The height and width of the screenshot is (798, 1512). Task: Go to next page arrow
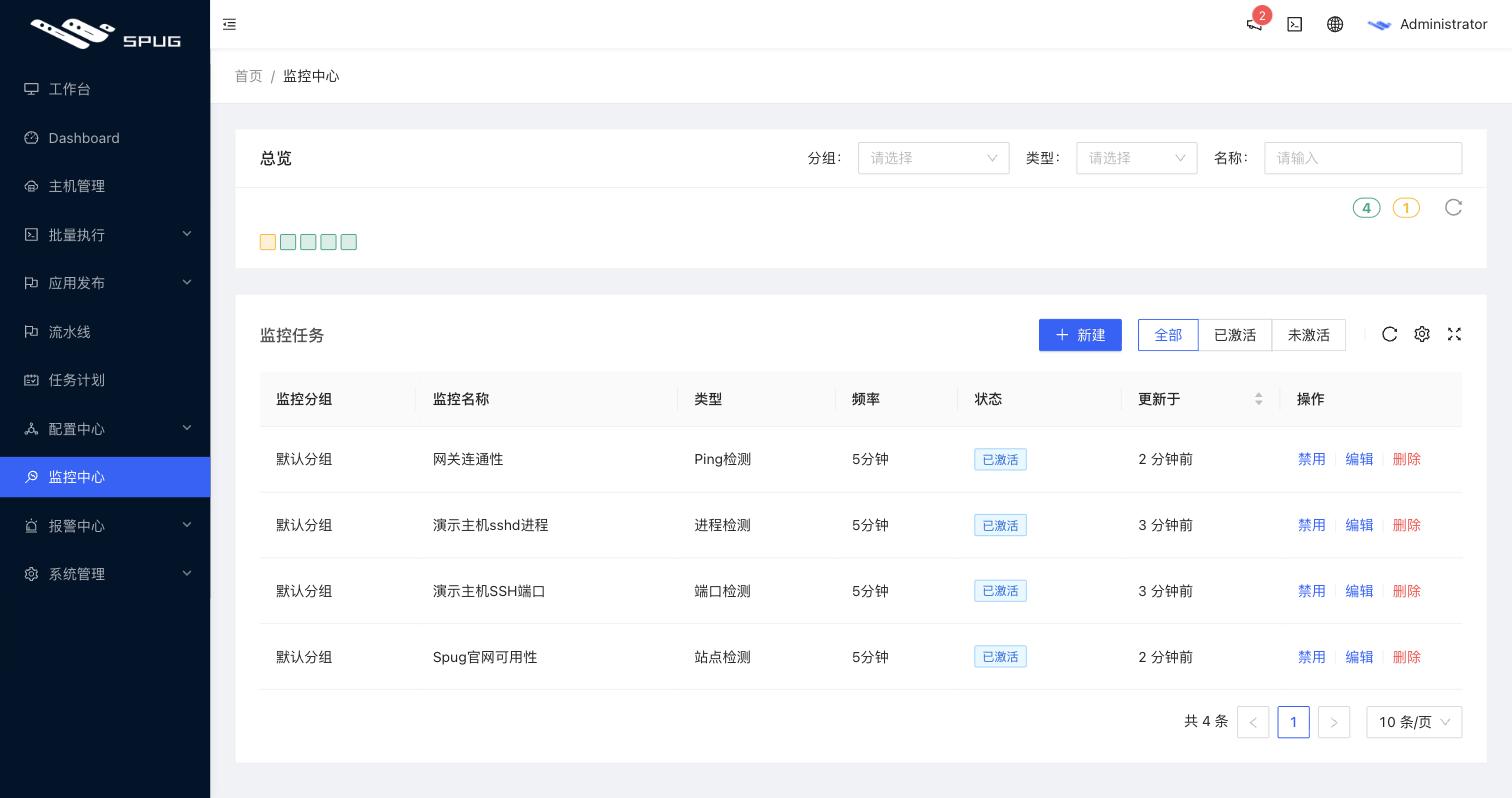[1334, 722]
